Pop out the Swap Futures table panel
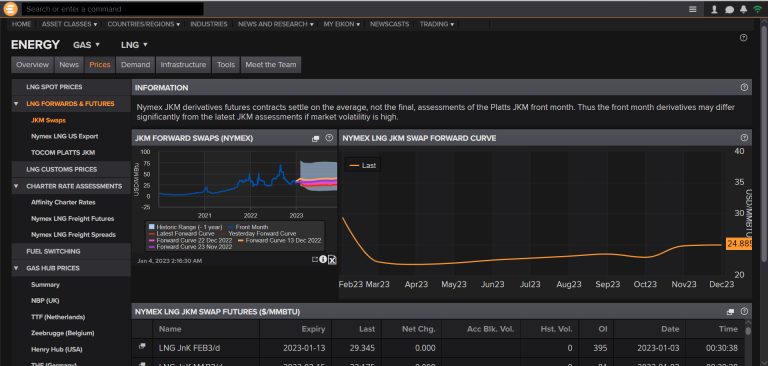 point(731,312)
